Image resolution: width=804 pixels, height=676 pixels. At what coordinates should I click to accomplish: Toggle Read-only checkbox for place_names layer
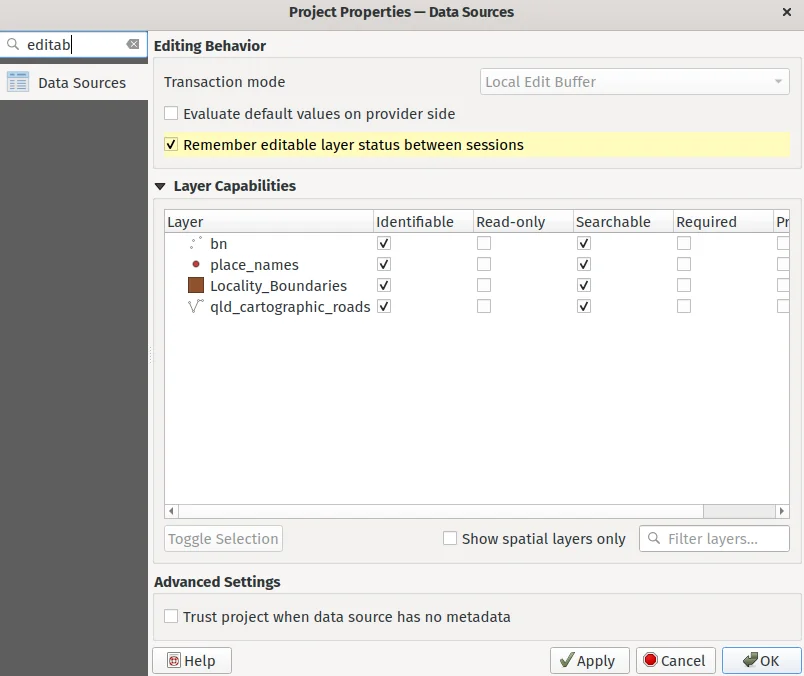(x=484, y=265)
